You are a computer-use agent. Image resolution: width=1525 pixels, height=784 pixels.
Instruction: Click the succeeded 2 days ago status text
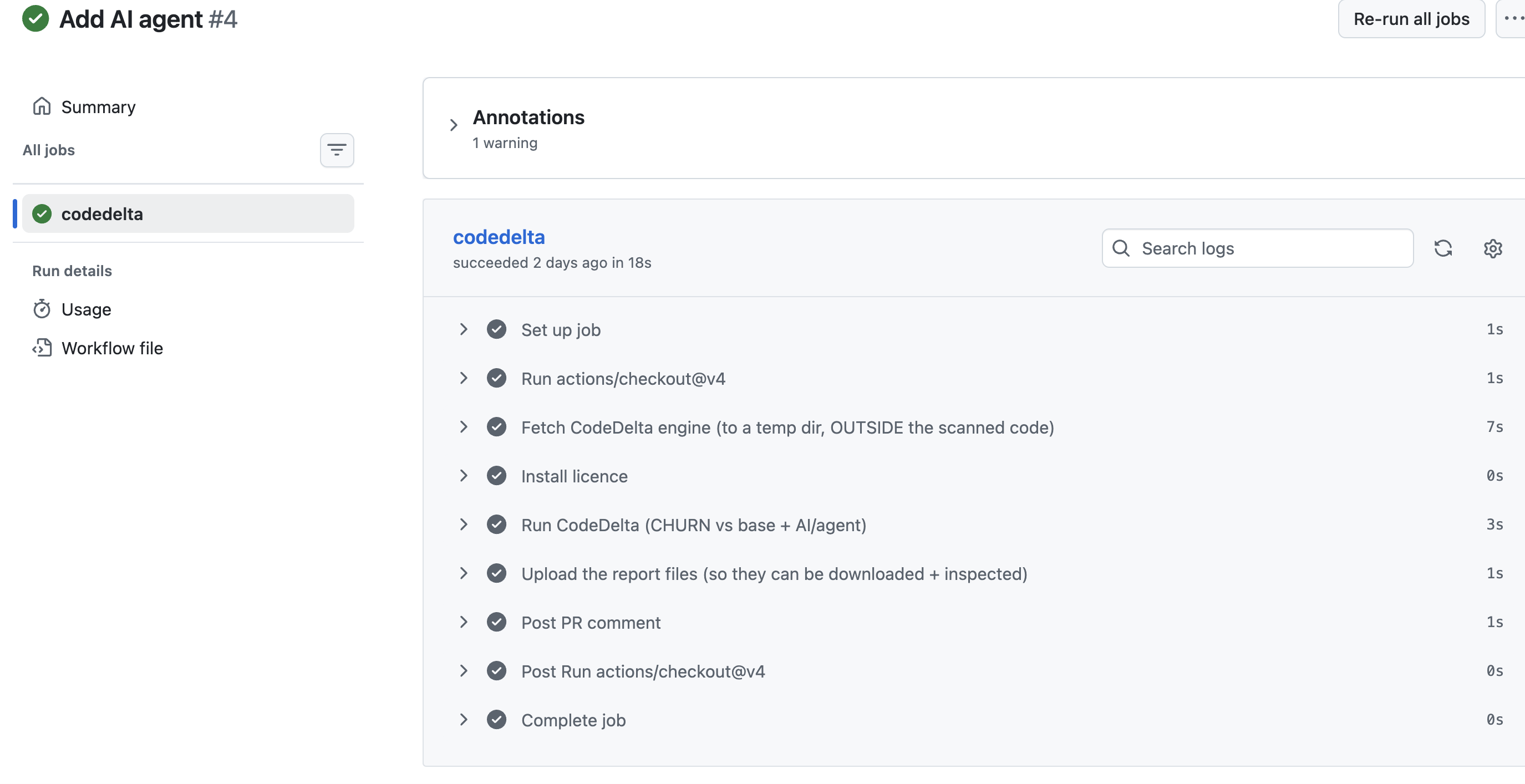552,263
